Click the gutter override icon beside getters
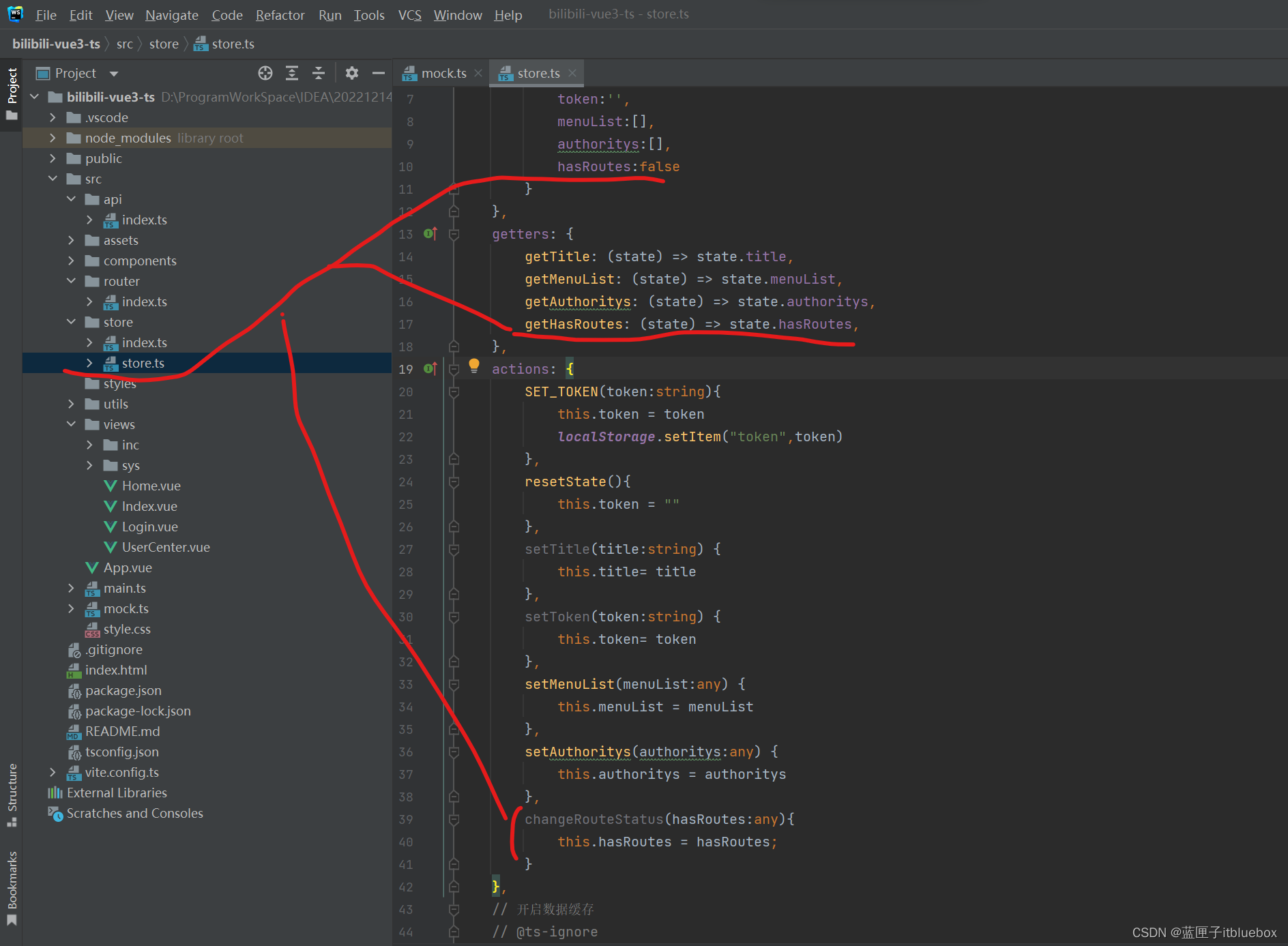The height and width of the screenshot is (946, 1288). click(430, 234)
